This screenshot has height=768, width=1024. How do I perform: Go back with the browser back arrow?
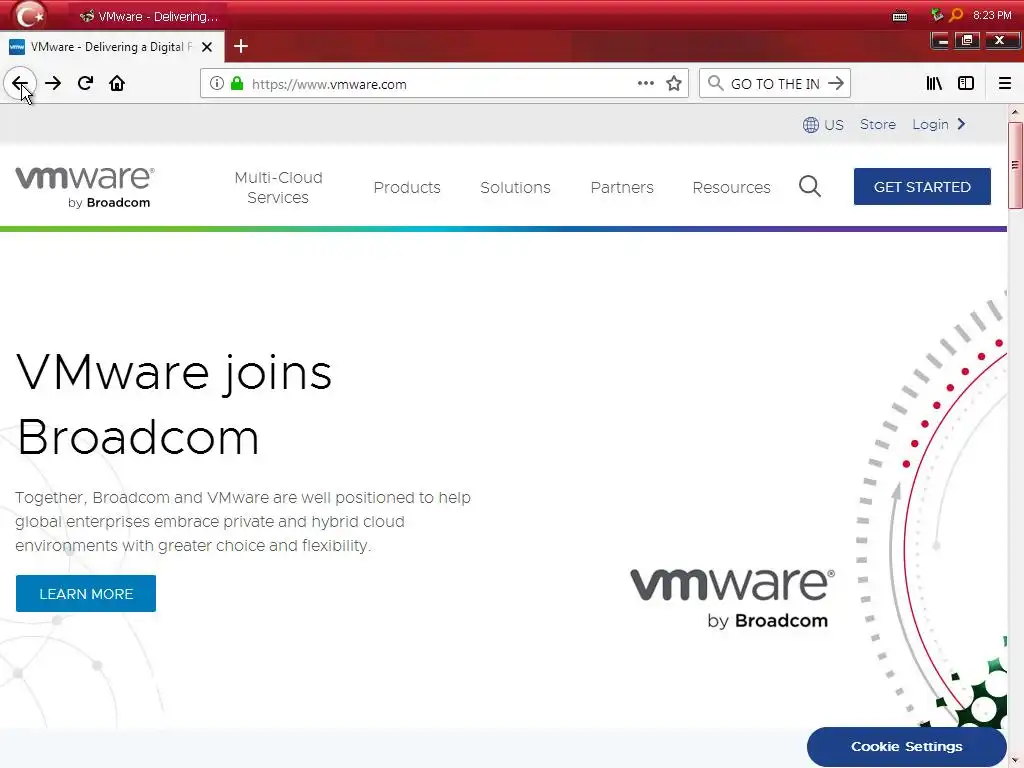20,84
